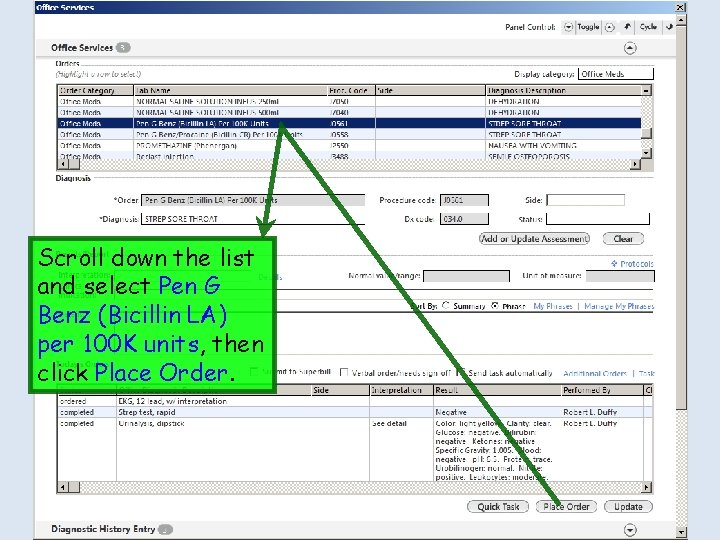Click the Quick Task button
The width and height of the screenshot is (720, 540).
point(498,506)
